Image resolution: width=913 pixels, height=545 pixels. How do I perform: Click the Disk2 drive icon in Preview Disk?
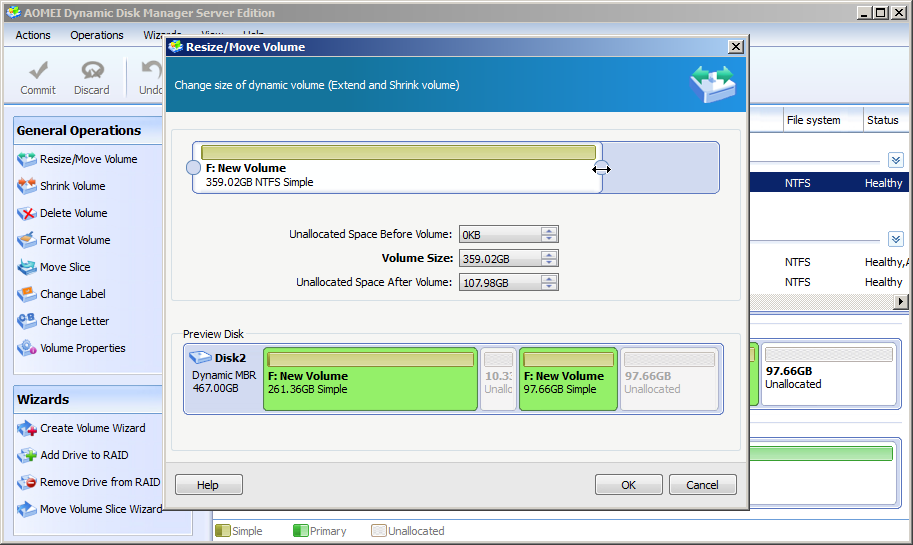(x=200, y=358)
